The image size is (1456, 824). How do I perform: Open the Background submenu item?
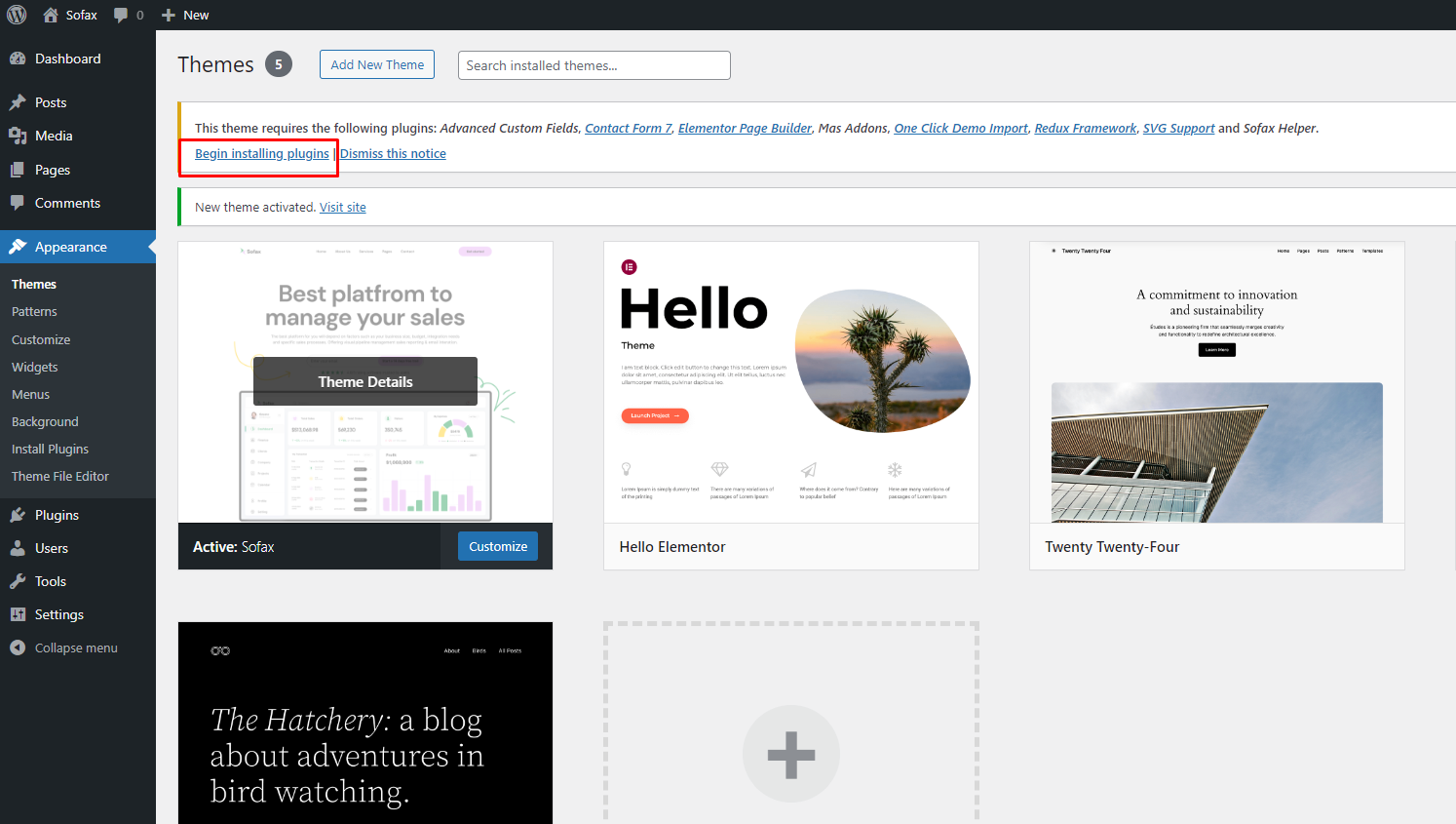tap(45, 421)
